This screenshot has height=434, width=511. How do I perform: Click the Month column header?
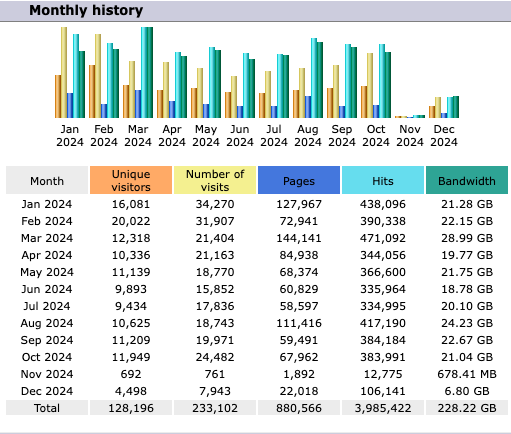pyautogui.click(x=47, y=180)
